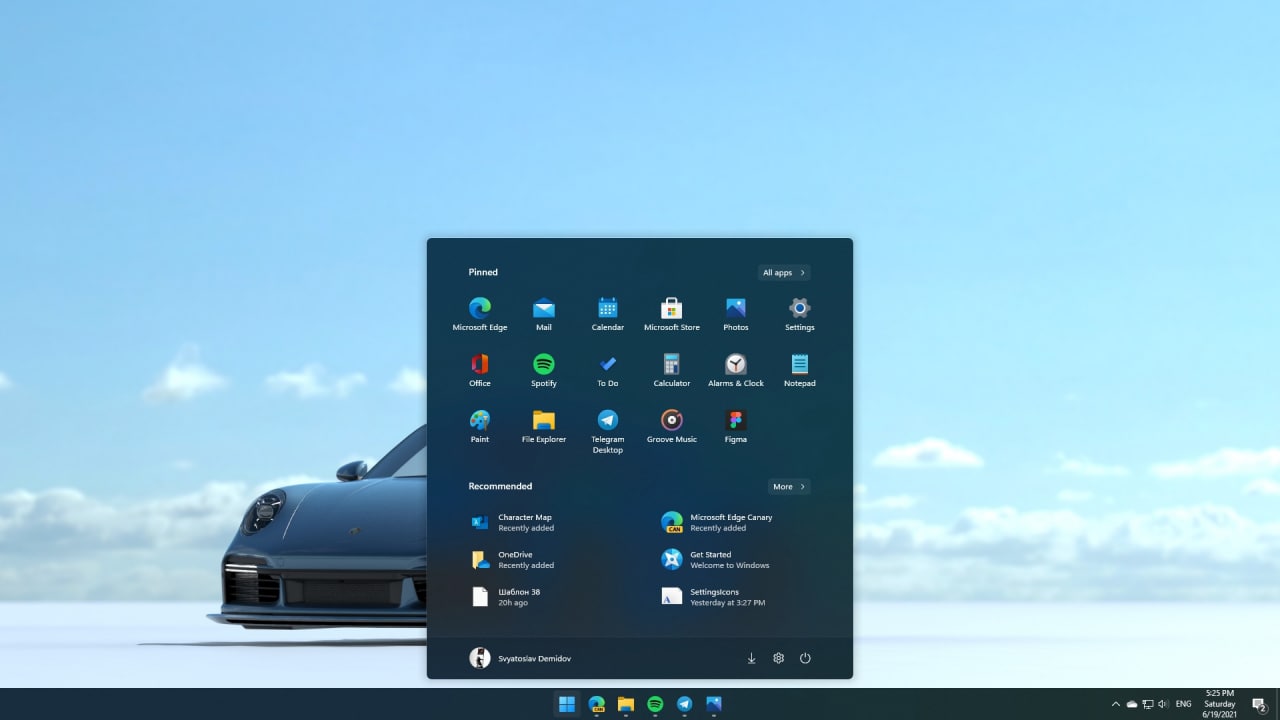
Task: Open the Photos app on the taskbar
Action: coord(714,704)
